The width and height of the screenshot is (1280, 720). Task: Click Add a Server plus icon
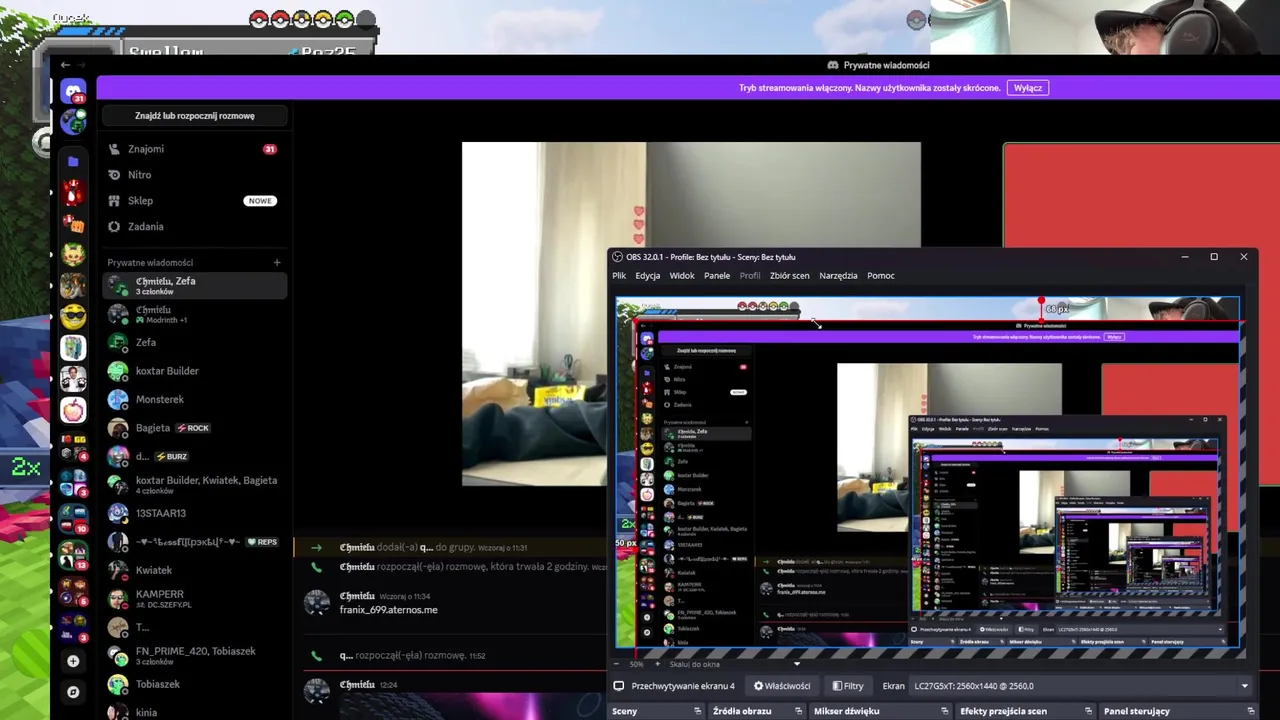(x=73, y=661)
